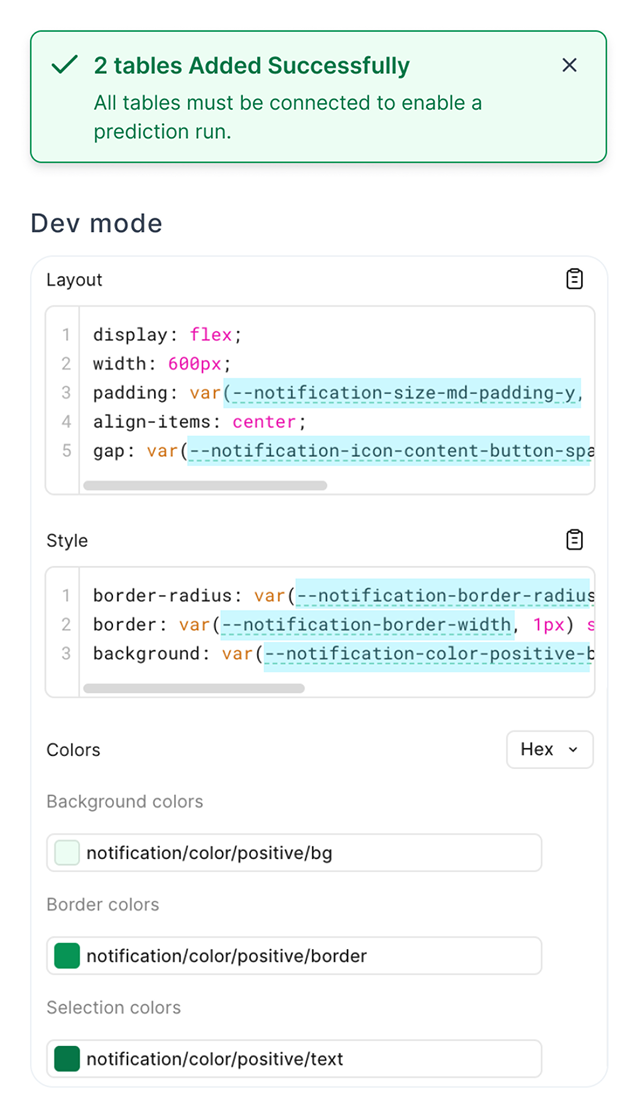Image resolution: width=640 pixels, height=1118 pixels.
Task: Copy the Layout code with clipboard icon
Action: pyautogui.click(x=574, y=279)
